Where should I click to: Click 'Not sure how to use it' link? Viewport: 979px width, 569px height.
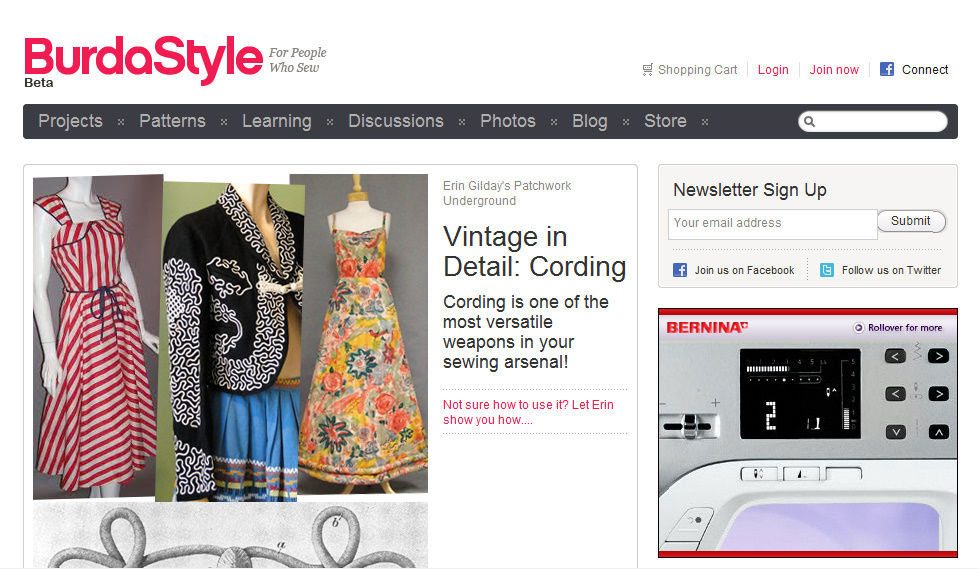click(x=528, y=412)
